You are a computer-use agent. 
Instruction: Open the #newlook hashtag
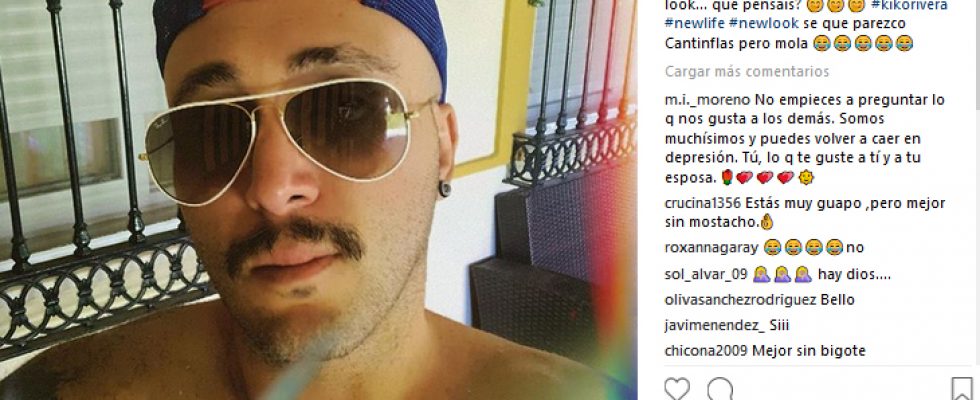[758, 24]
